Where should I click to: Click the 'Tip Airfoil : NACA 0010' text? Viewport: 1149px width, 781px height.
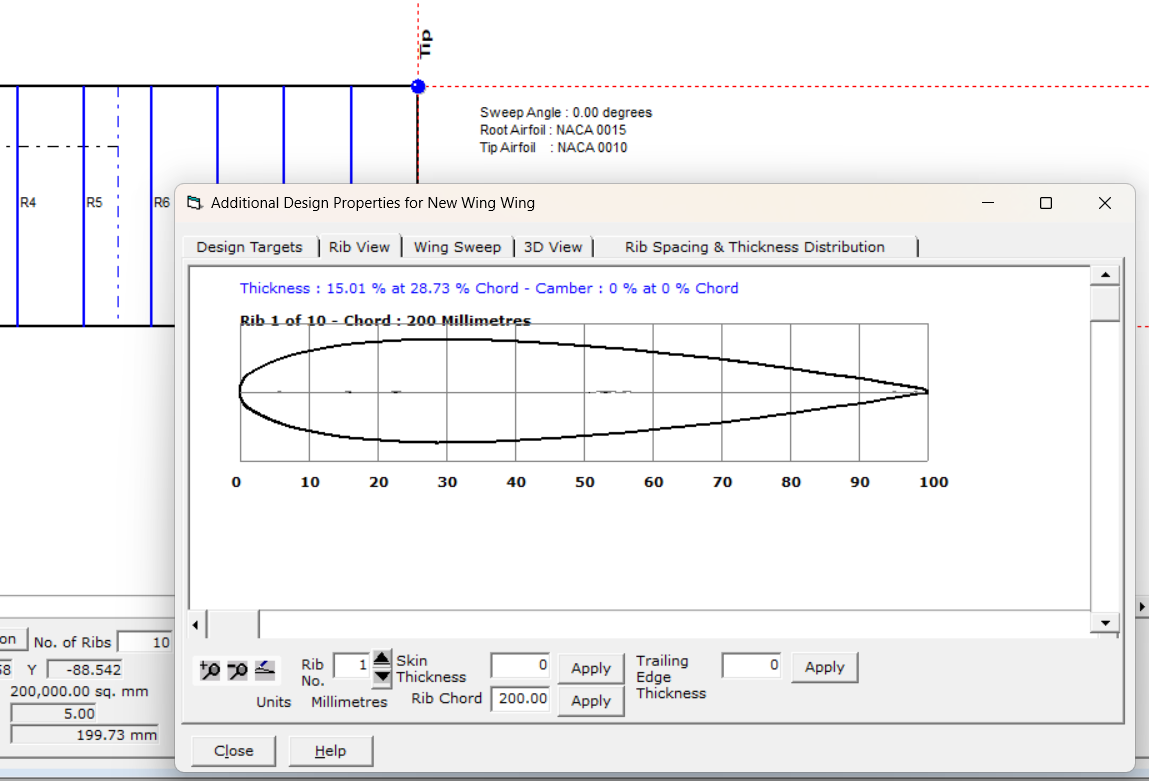[x=553, y=147]
